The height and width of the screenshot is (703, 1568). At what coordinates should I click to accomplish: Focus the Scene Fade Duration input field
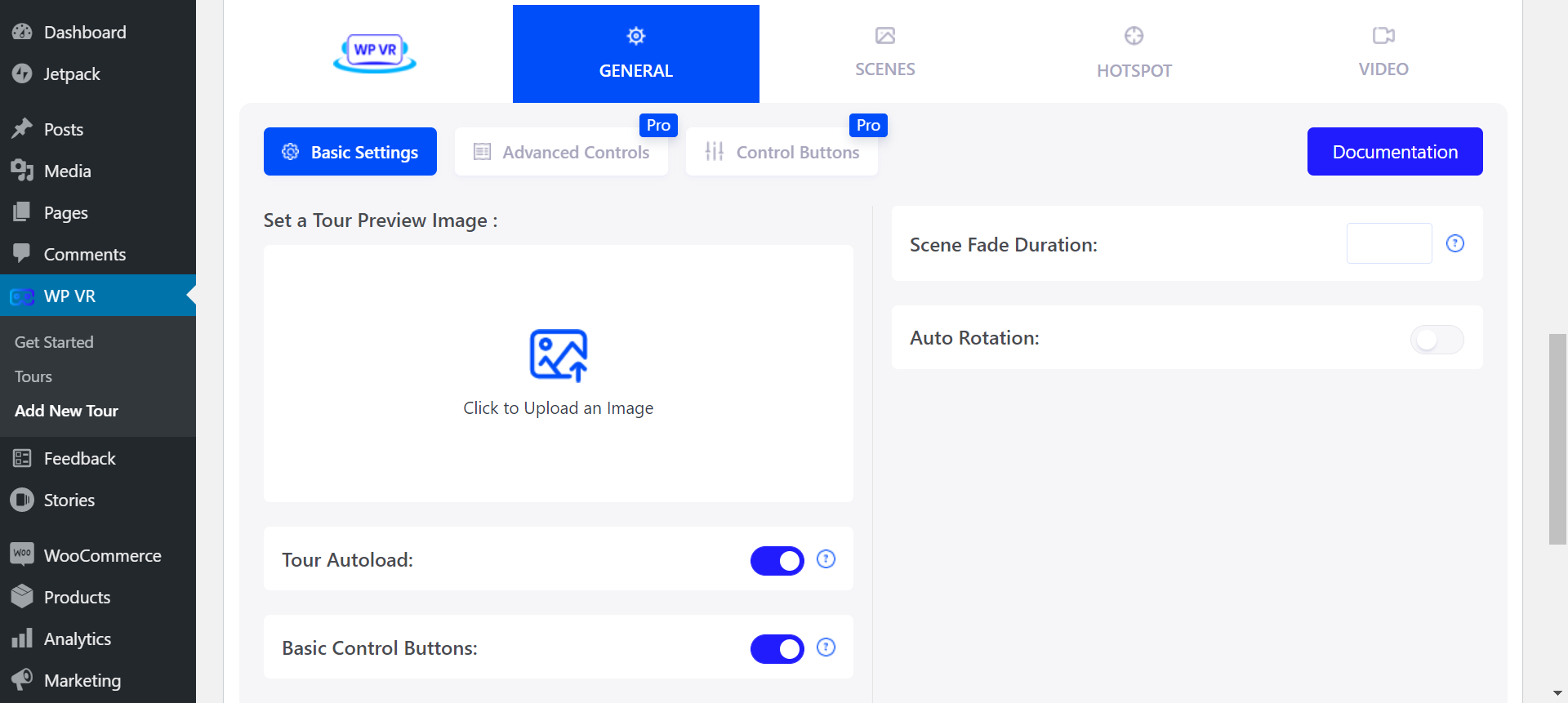(x=1388, y=243)
